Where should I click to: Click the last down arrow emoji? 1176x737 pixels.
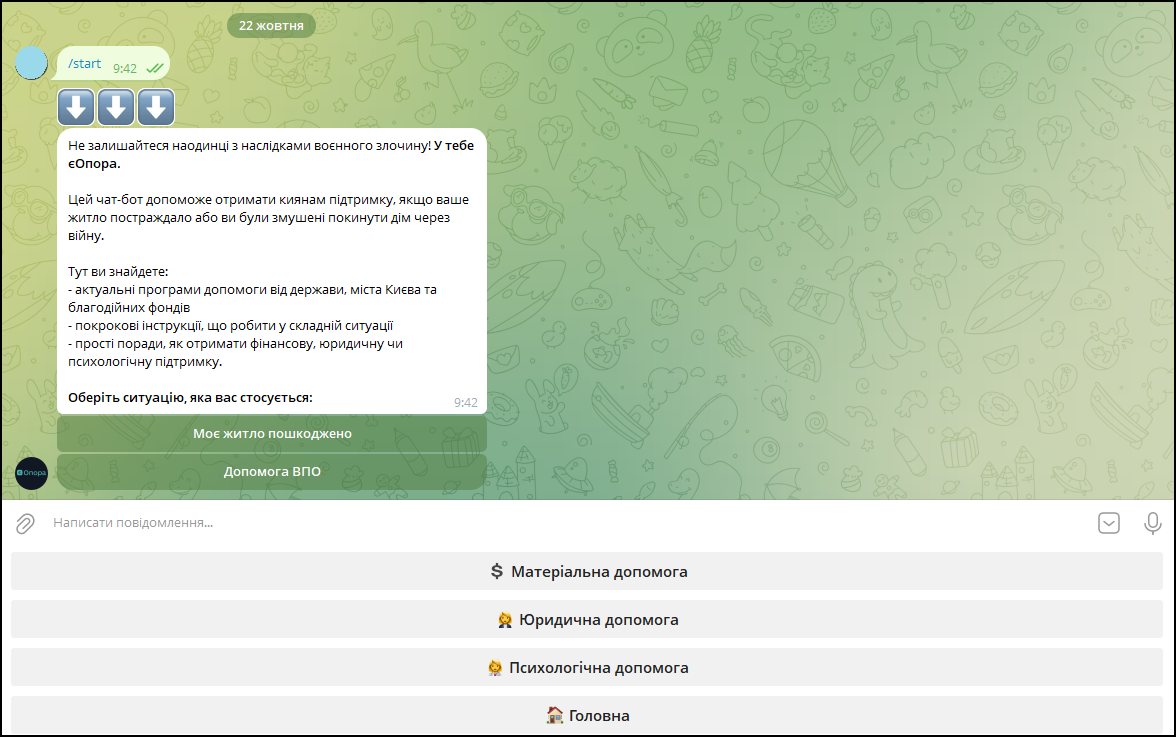pyautogui.click(x=156, y=107)
